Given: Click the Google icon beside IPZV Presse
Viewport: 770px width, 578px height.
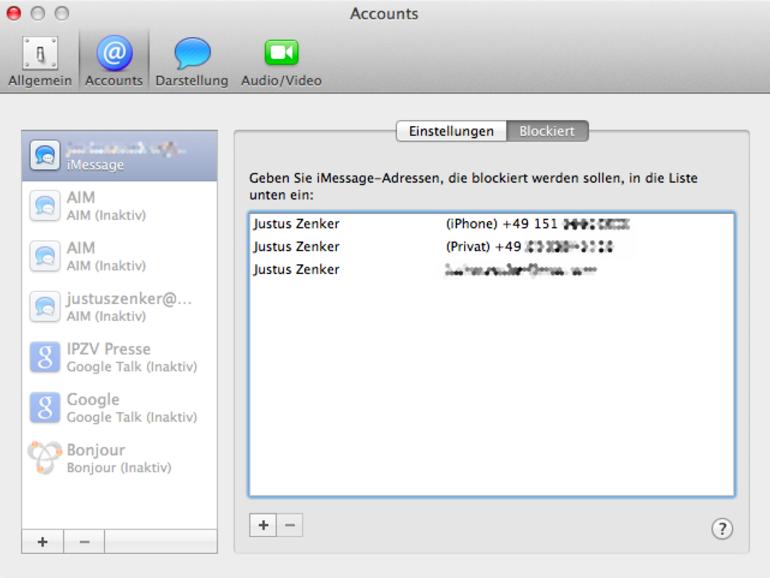Looking at the screenshot, I should tap(45, 357).
